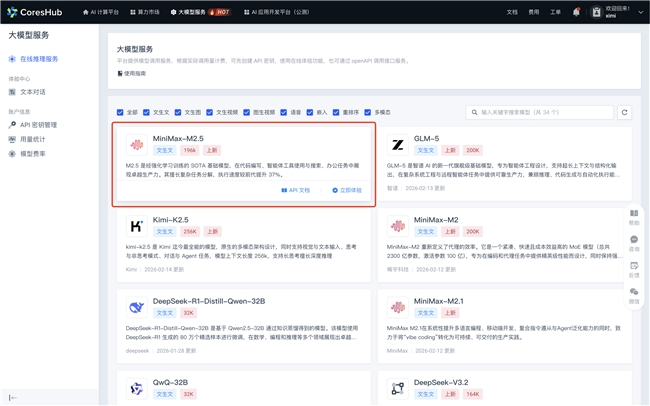The height and width of the screenshot is (406, 650).
Task: Collapse the left sidebar
Action: pos(13,397)
